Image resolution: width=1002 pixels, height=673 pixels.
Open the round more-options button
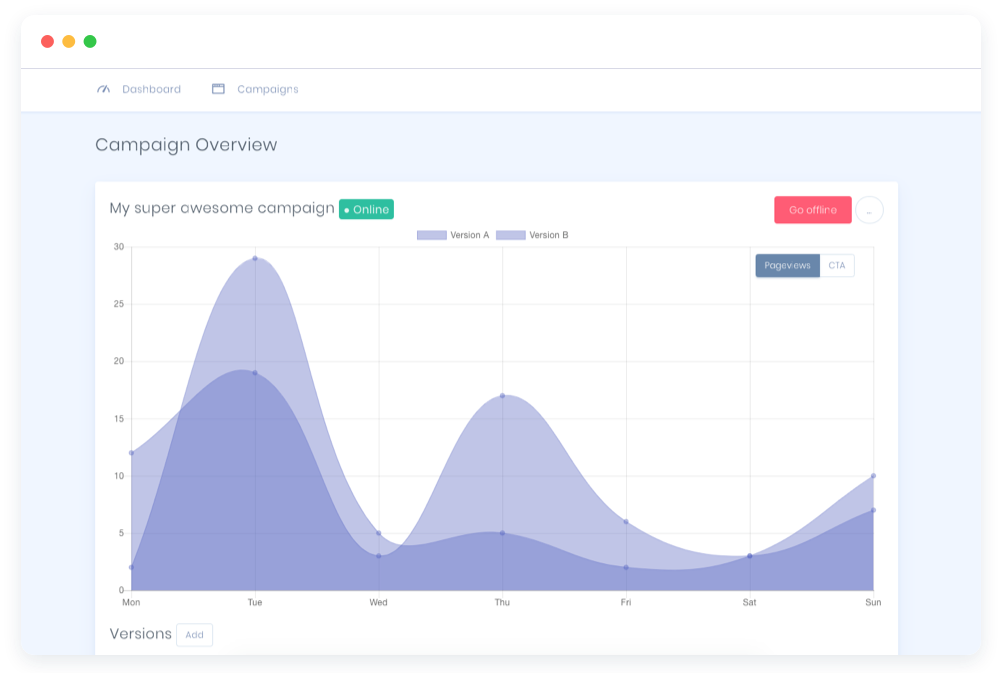869,210
